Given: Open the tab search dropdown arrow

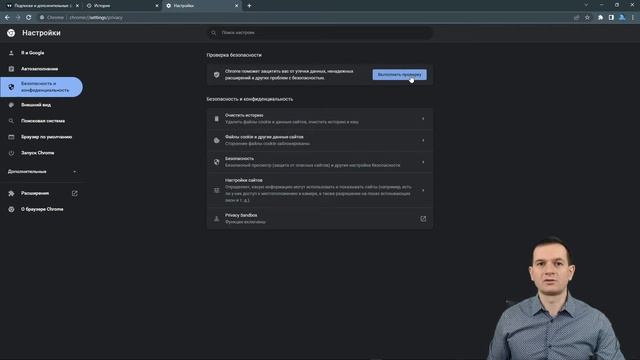Looking at the screenshot, I should [x=586, y=5].
